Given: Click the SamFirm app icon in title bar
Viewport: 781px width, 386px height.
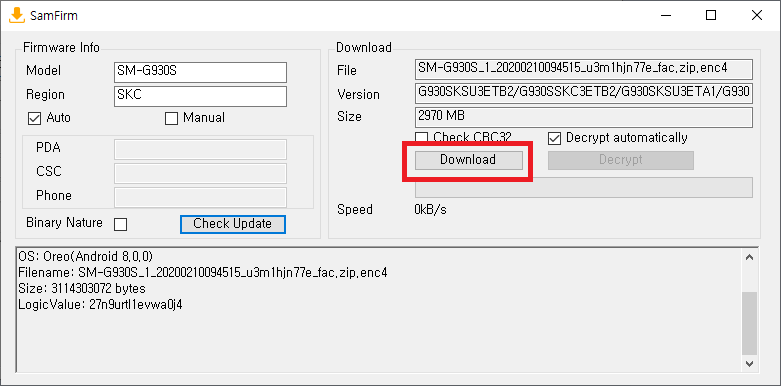Looking at the screenshot, I should pyautogui.click(x=17, y=15).
